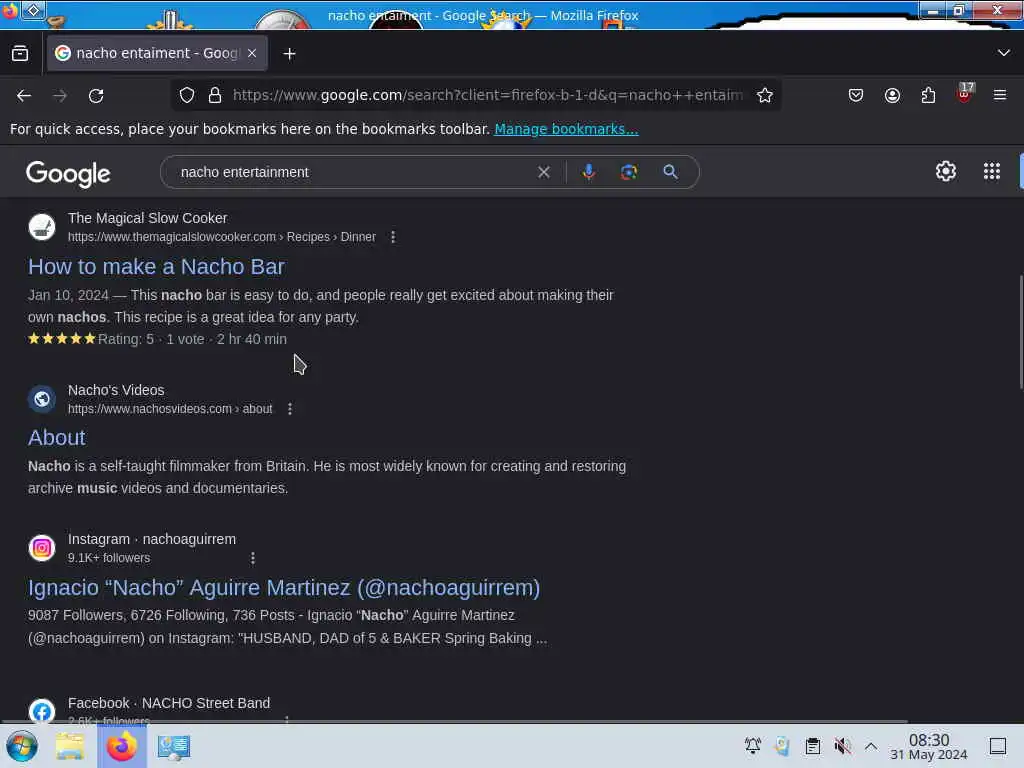Open the system settings taskbar icon
Viewport: 1024px width, 768px height.
[173, 747]
